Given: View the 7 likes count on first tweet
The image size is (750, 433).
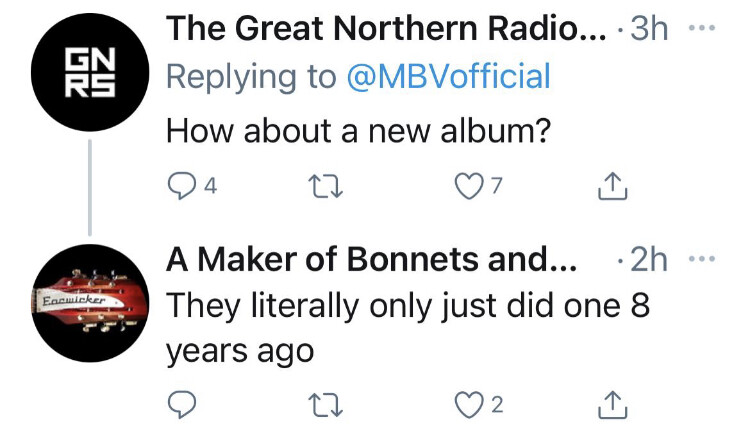Looking at the screenshot, I should 497,186.
